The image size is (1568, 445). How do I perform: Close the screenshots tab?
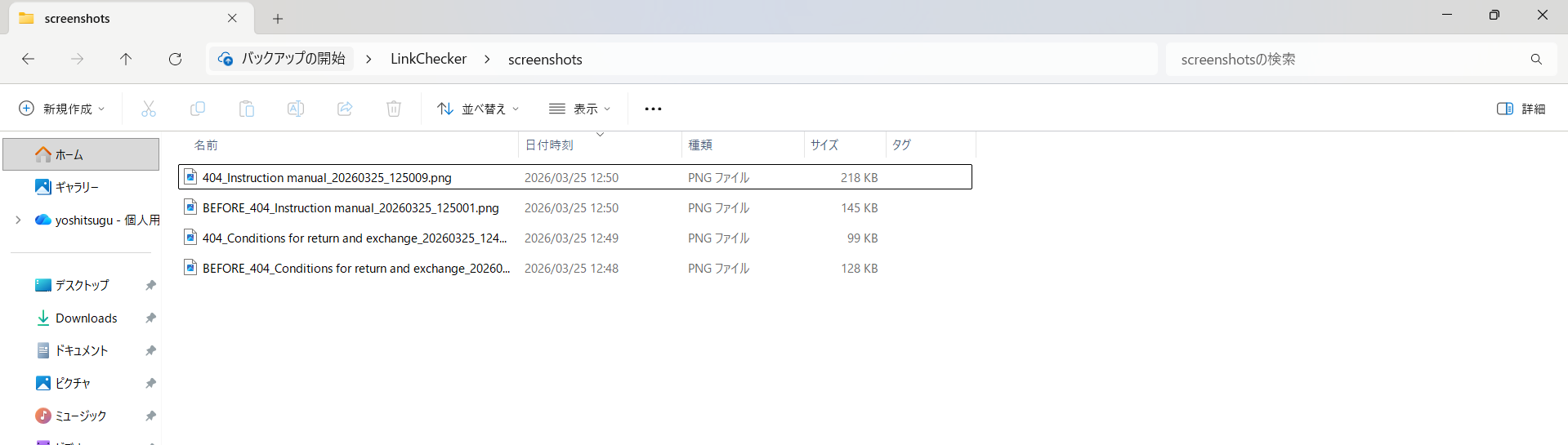tap(232, 18)
